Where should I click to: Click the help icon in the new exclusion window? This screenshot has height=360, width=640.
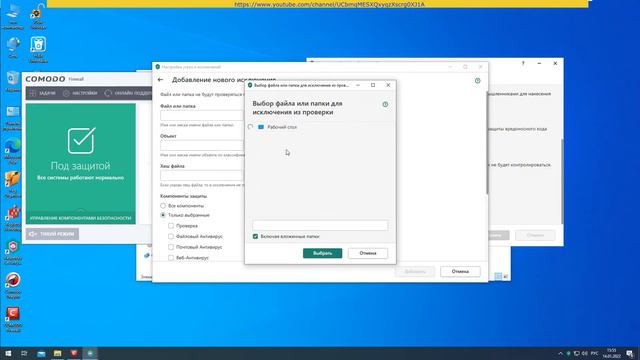point(478,81)
